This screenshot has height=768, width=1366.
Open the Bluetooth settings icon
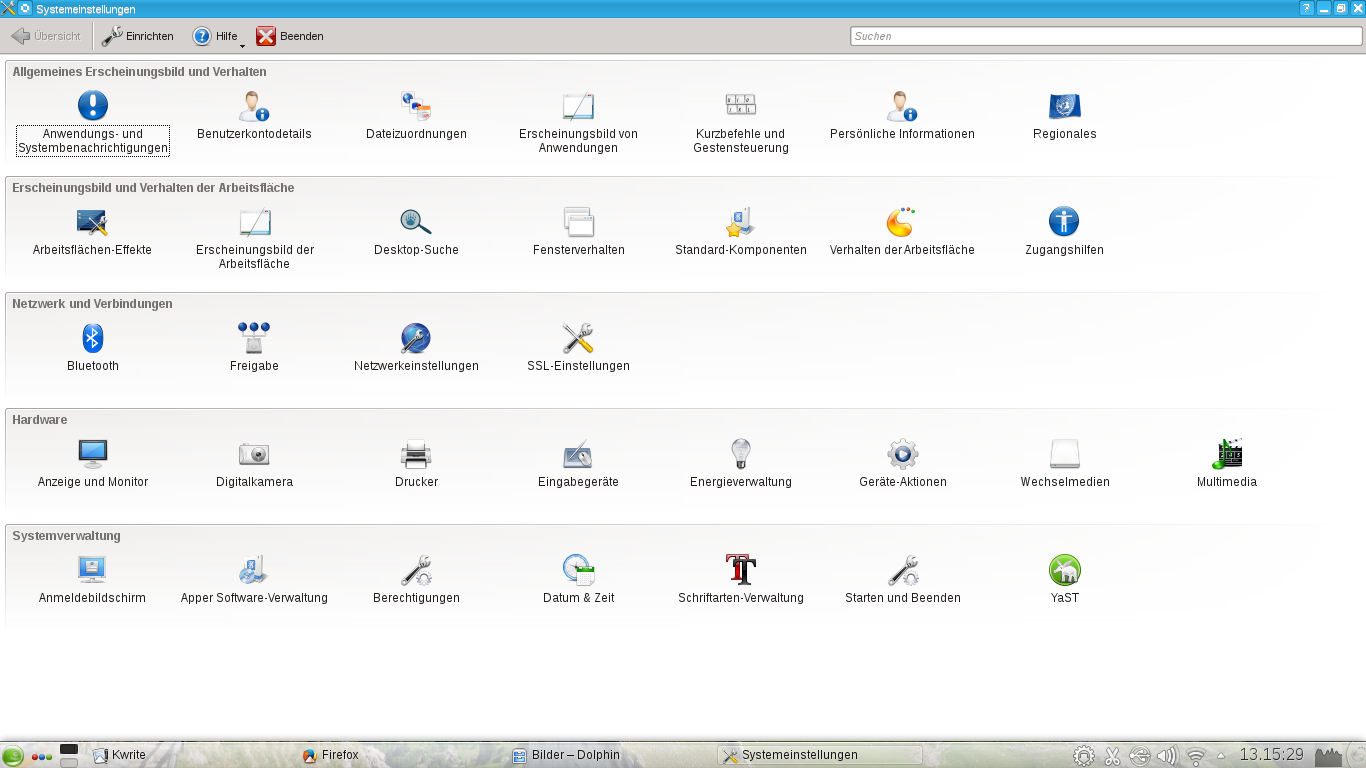[x=93, y=339]
